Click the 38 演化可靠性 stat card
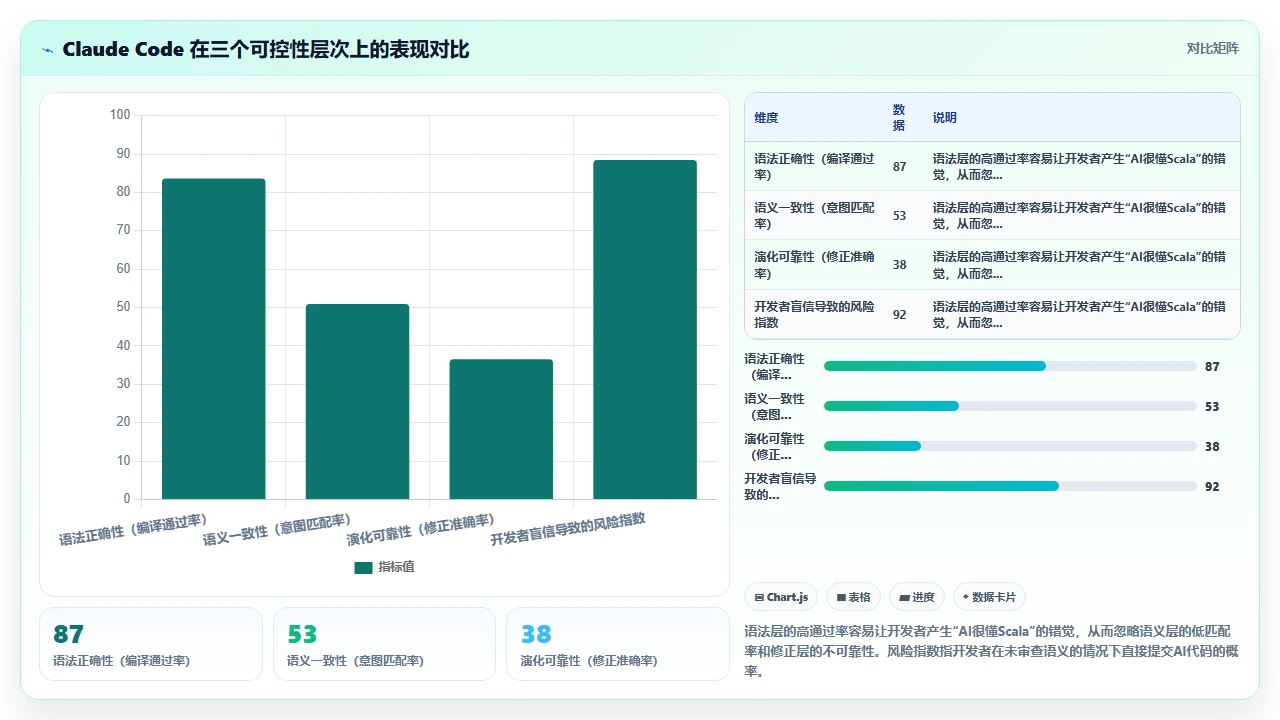 (618, 644)
